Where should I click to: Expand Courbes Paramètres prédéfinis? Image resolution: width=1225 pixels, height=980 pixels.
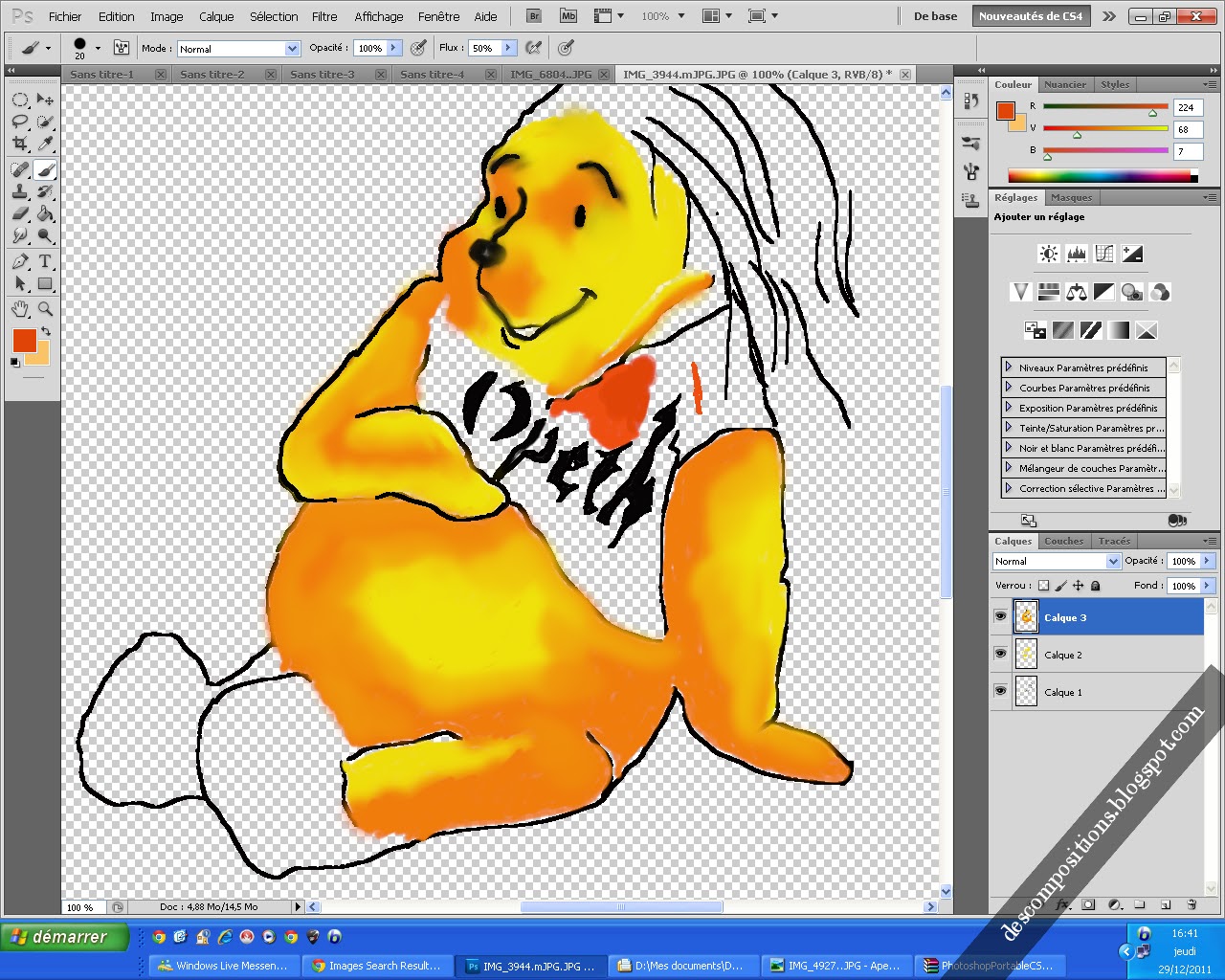tap(1009, 388)
